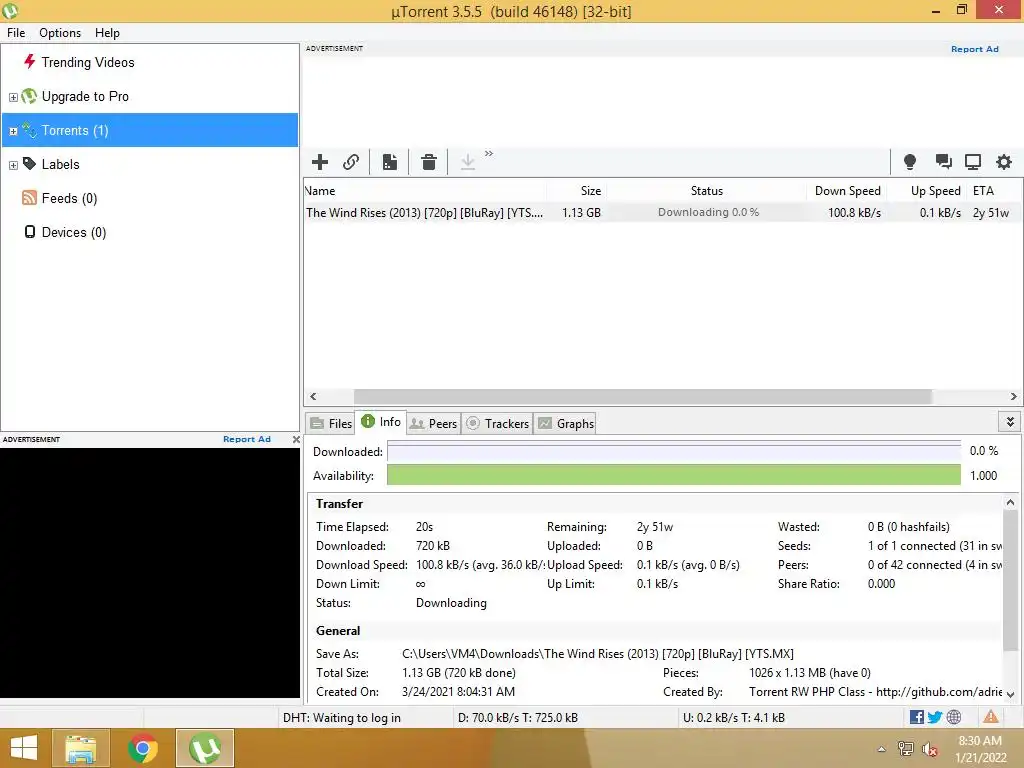This screenshot has height=768, width=1024.
Task: Click the U: 0.2 kB/s upload status
Action: [734, 718]
